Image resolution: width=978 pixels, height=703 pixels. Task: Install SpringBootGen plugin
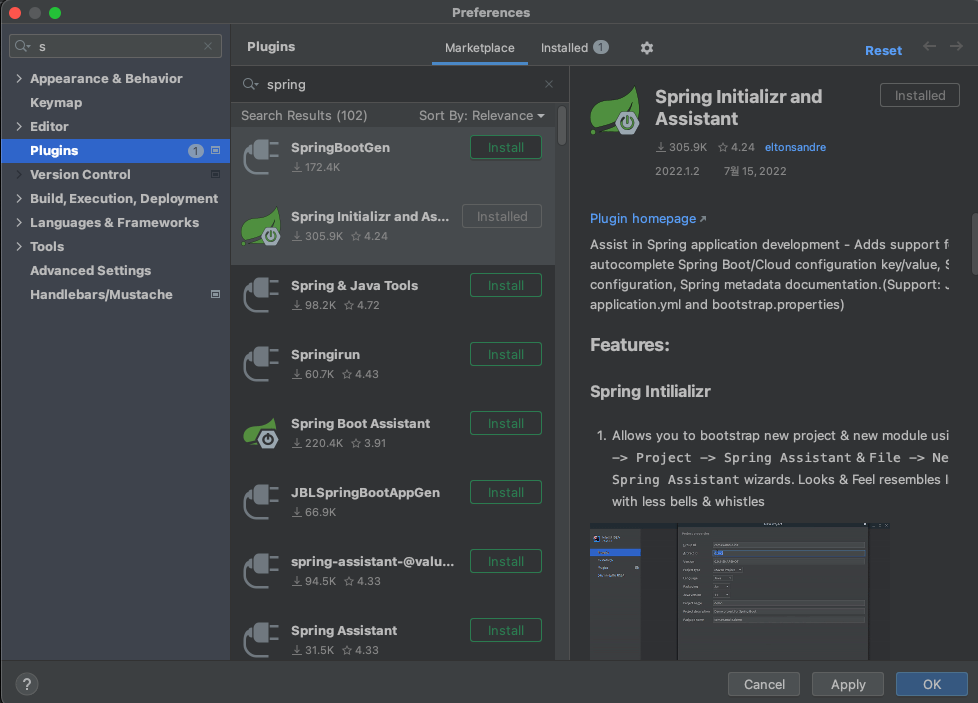(506, 148)
